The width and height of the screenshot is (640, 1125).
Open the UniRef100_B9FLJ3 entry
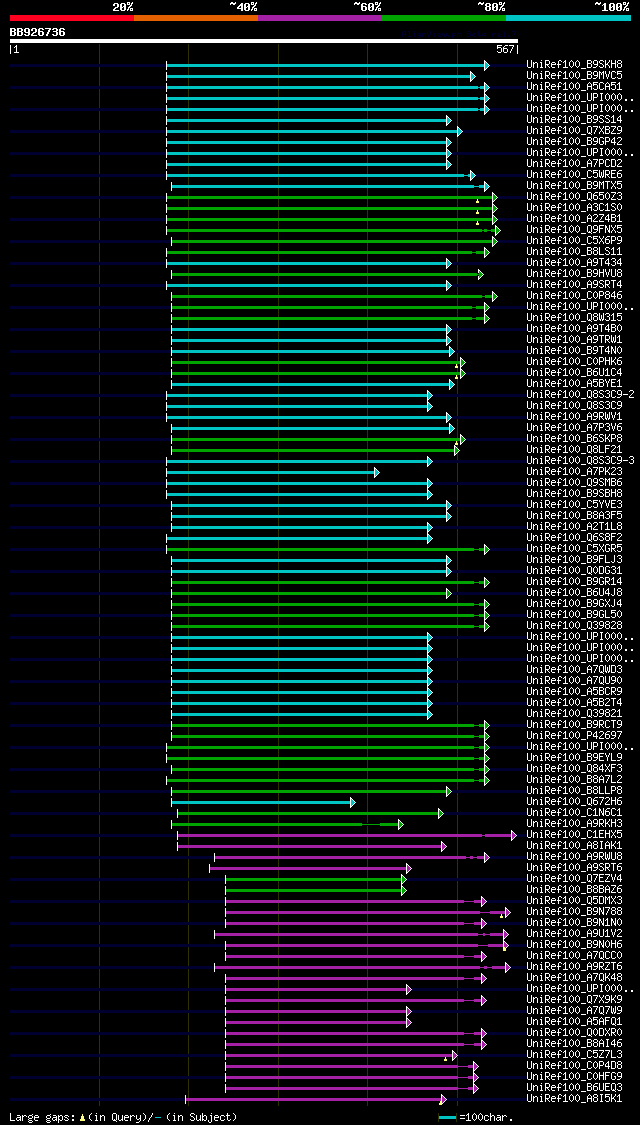pyautogui.click(x=574, y=560)
